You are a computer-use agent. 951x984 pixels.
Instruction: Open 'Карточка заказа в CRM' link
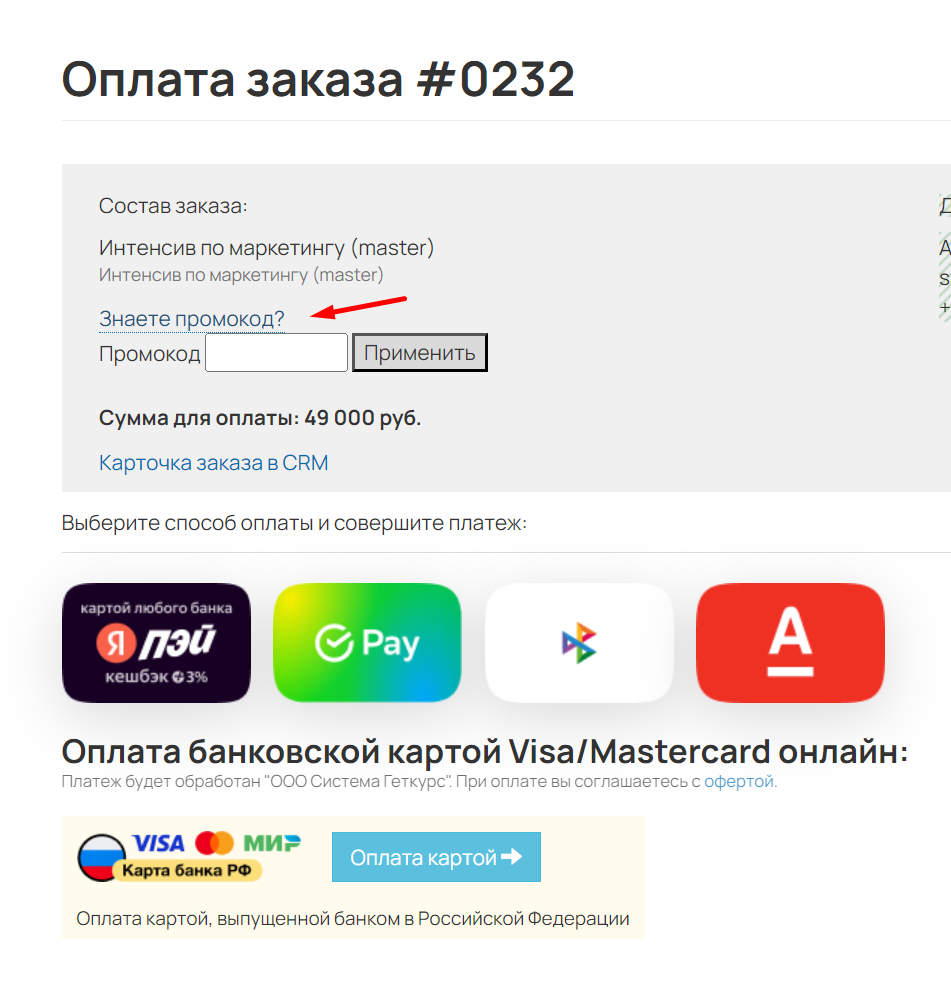[x=213, y=463]
